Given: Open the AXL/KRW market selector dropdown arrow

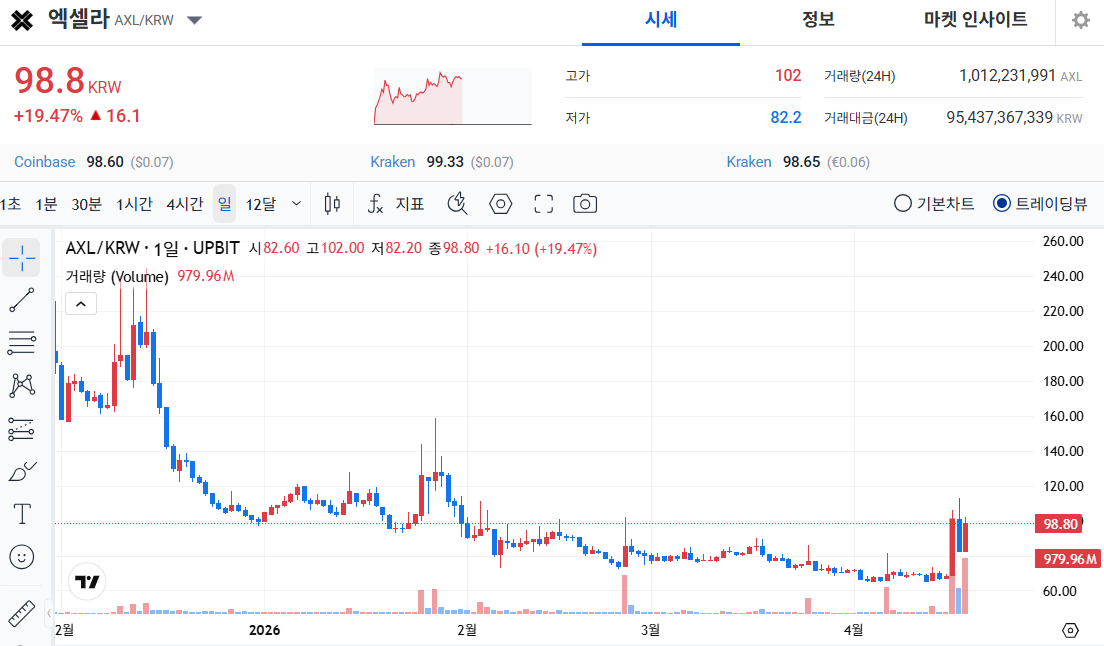Looking at the screenshot, I should 194,20.
